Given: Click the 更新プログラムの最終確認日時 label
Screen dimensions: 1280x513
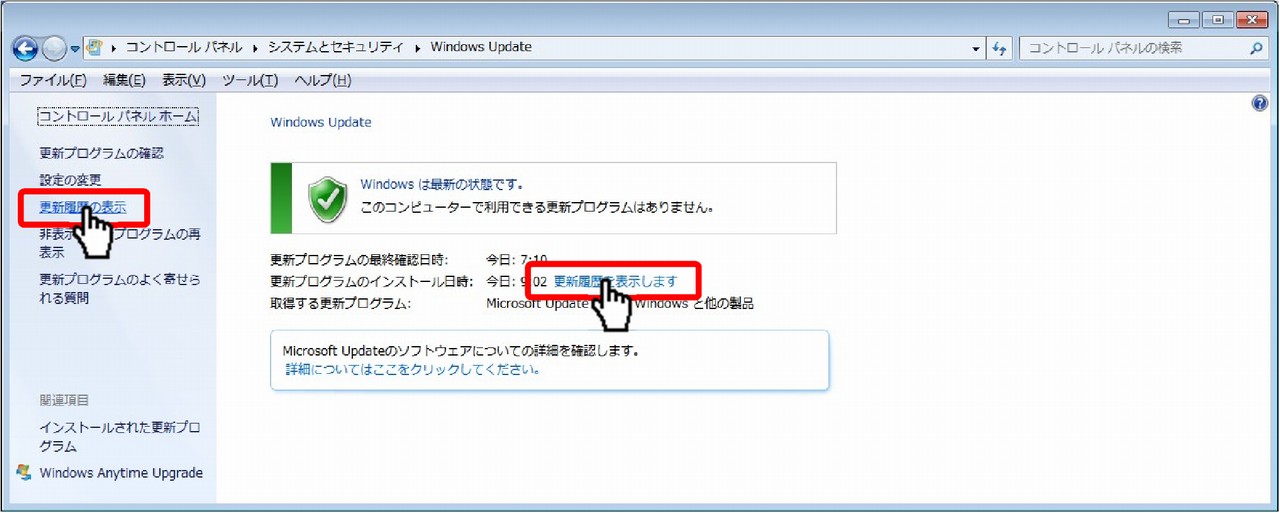Looking at the screenshot, I should 360,260.
